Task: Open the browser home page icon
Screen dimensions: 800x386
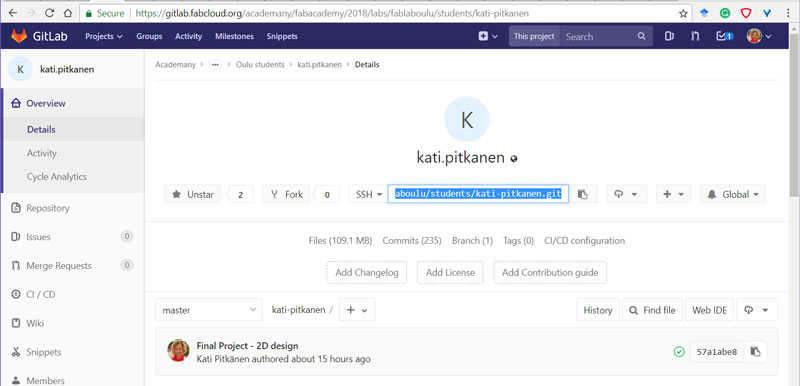Action: click(x=67, y=13)
